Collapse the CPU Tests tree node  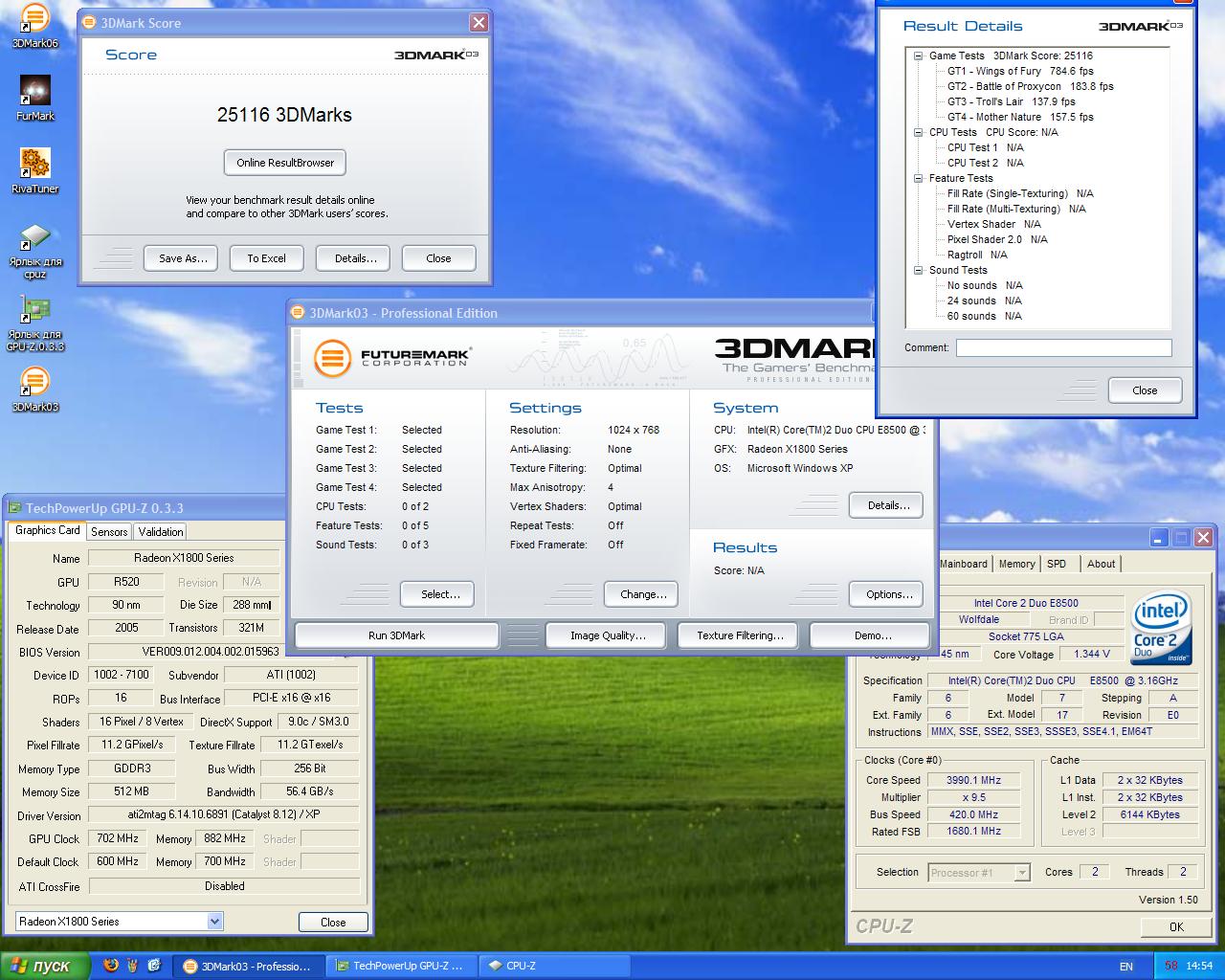coord(918,132)
